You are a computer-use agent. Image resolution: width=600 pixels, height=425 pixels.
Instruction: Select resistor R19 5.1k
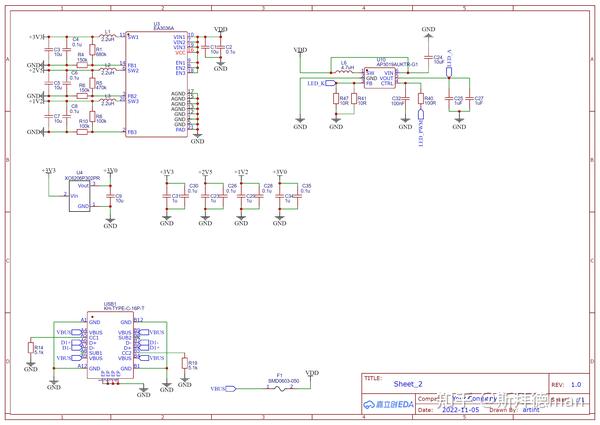185,363
